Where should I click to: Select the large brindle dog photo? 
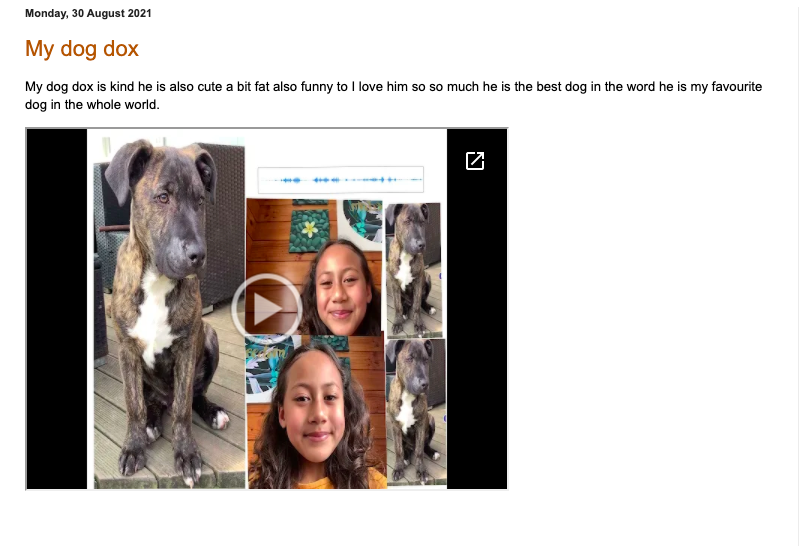coord(169,313)
